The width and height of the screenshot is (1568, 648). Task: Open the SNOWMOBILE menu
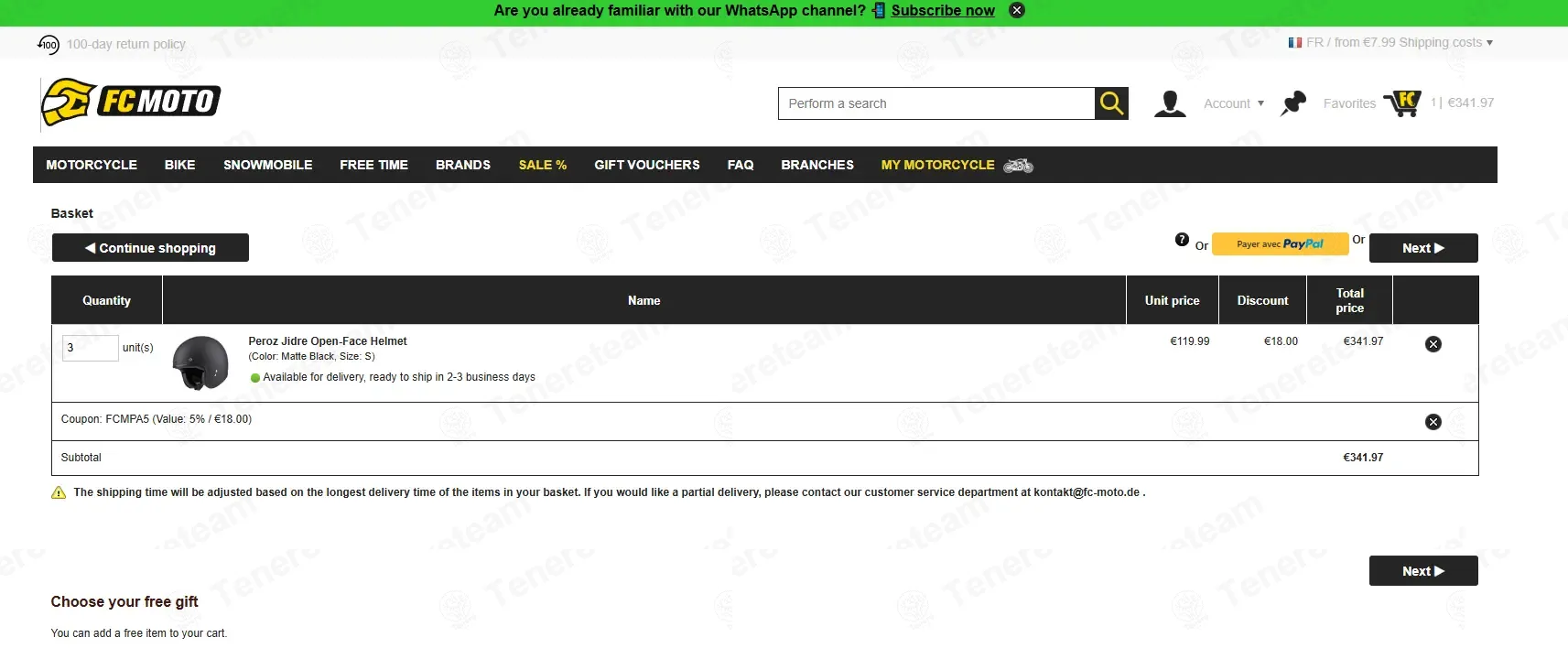pyautogui.click(x=267, y=165)
